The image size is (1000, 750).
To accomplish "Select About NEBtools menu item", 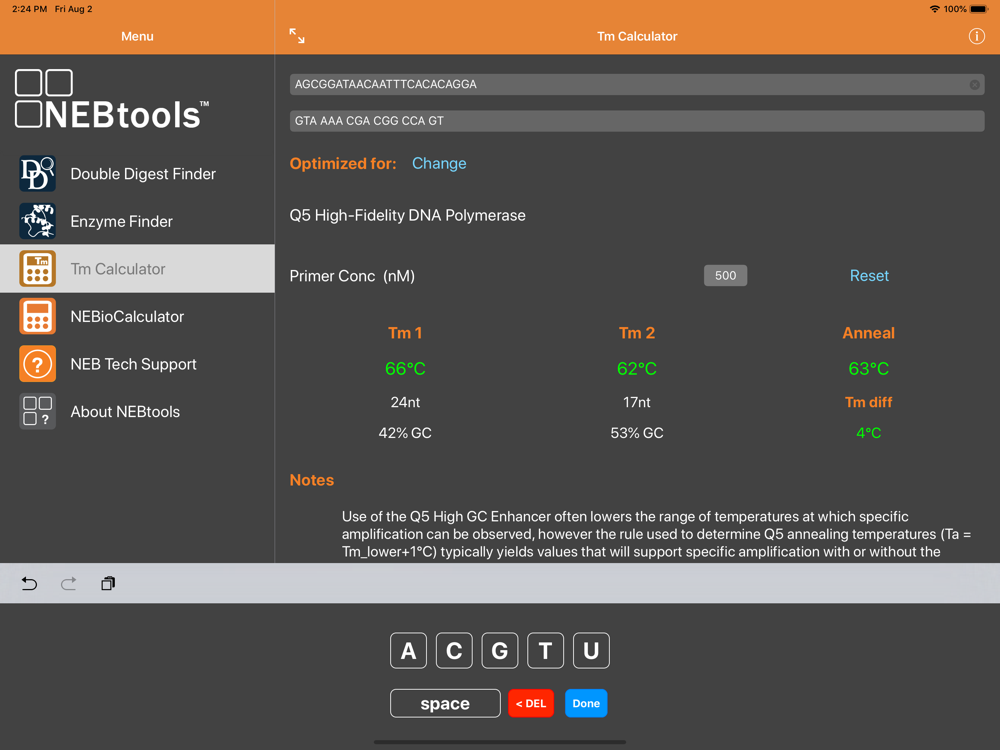I will pos(137,411).
